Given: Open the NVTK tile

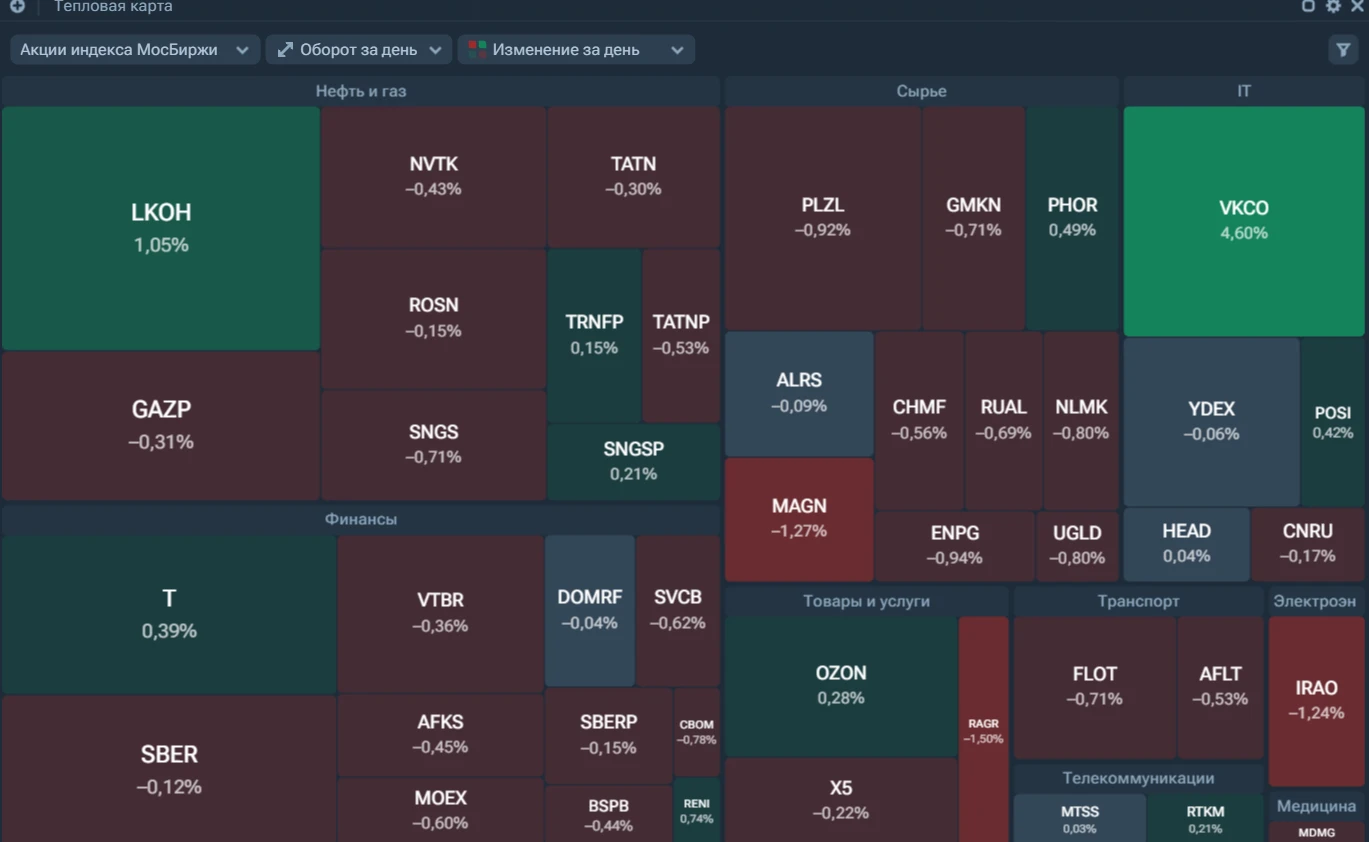Looking at the screenshot, I should [434, 176].
